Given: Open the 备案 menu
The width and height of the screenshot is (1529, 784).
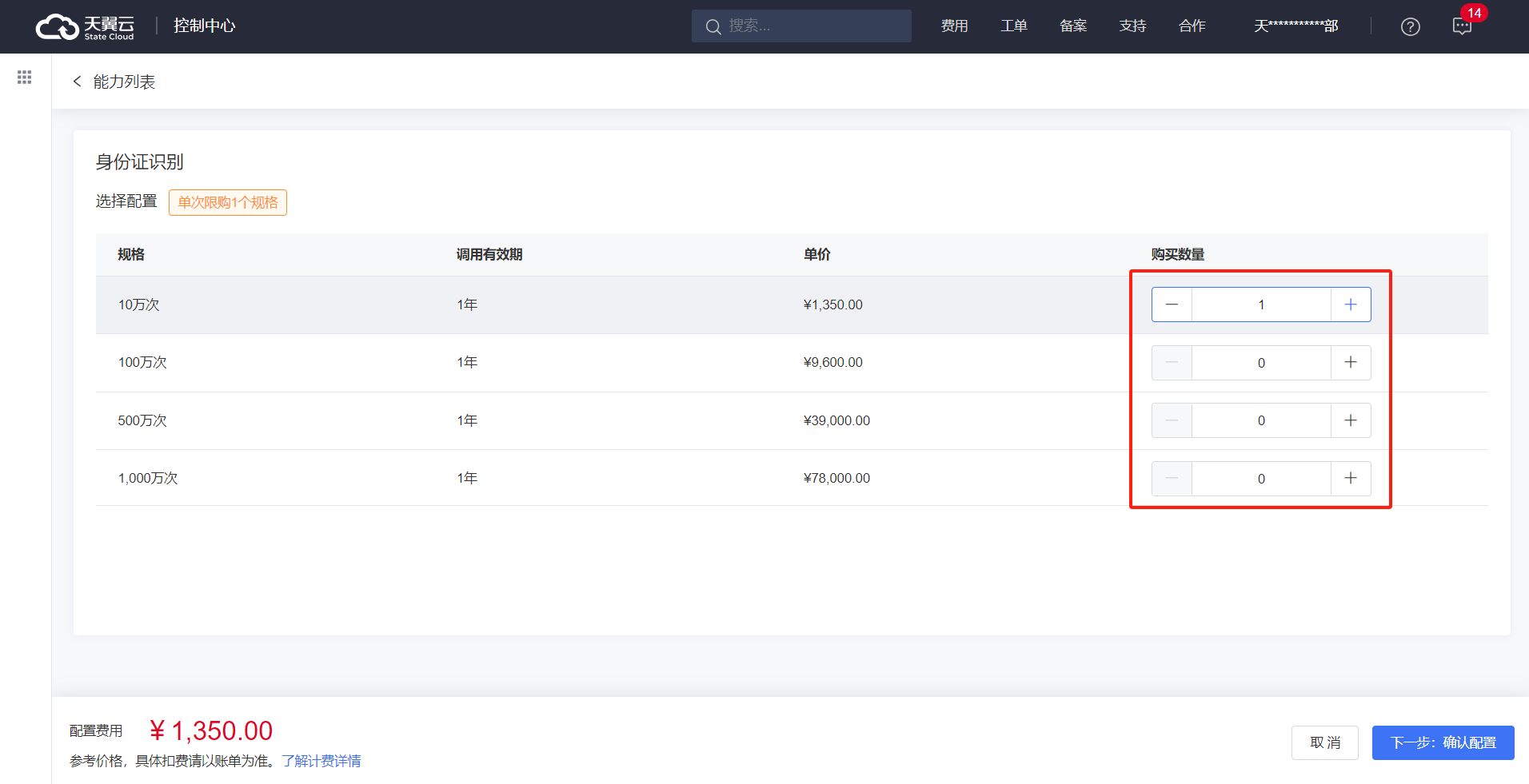Looking at the screenshot, I should [x=1073, y=26].
